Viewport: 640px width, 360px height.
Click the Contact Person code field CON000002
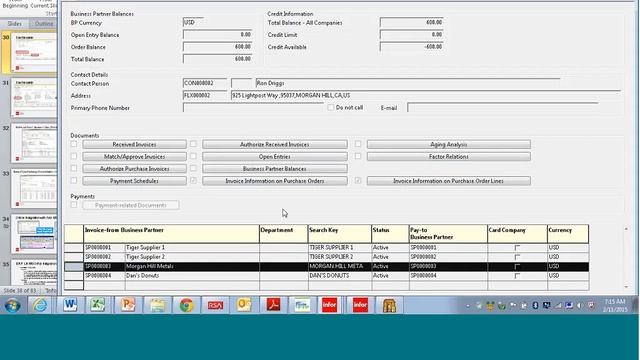point(205,83)
